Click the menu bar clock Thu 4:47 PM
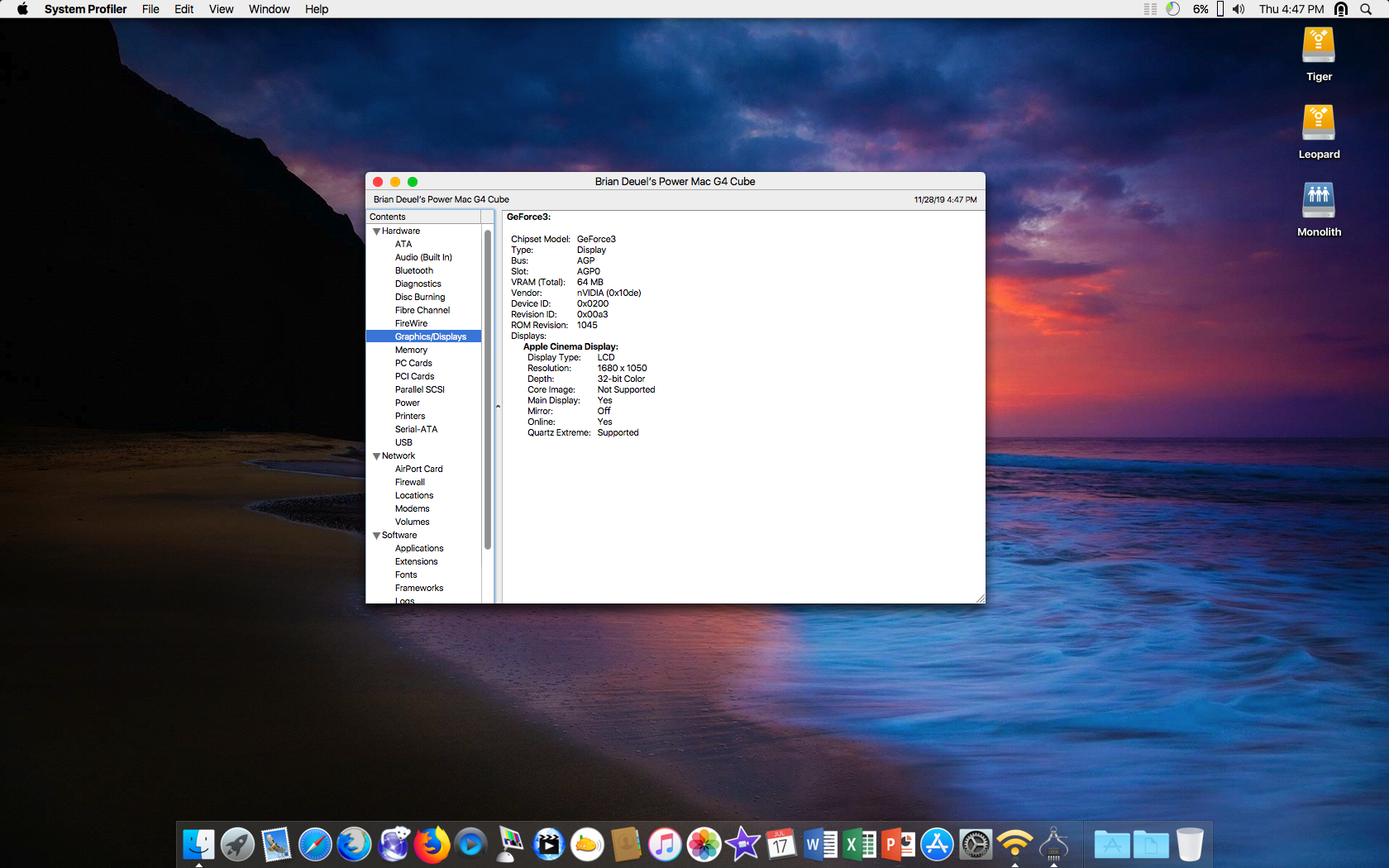 point(1291,9)
